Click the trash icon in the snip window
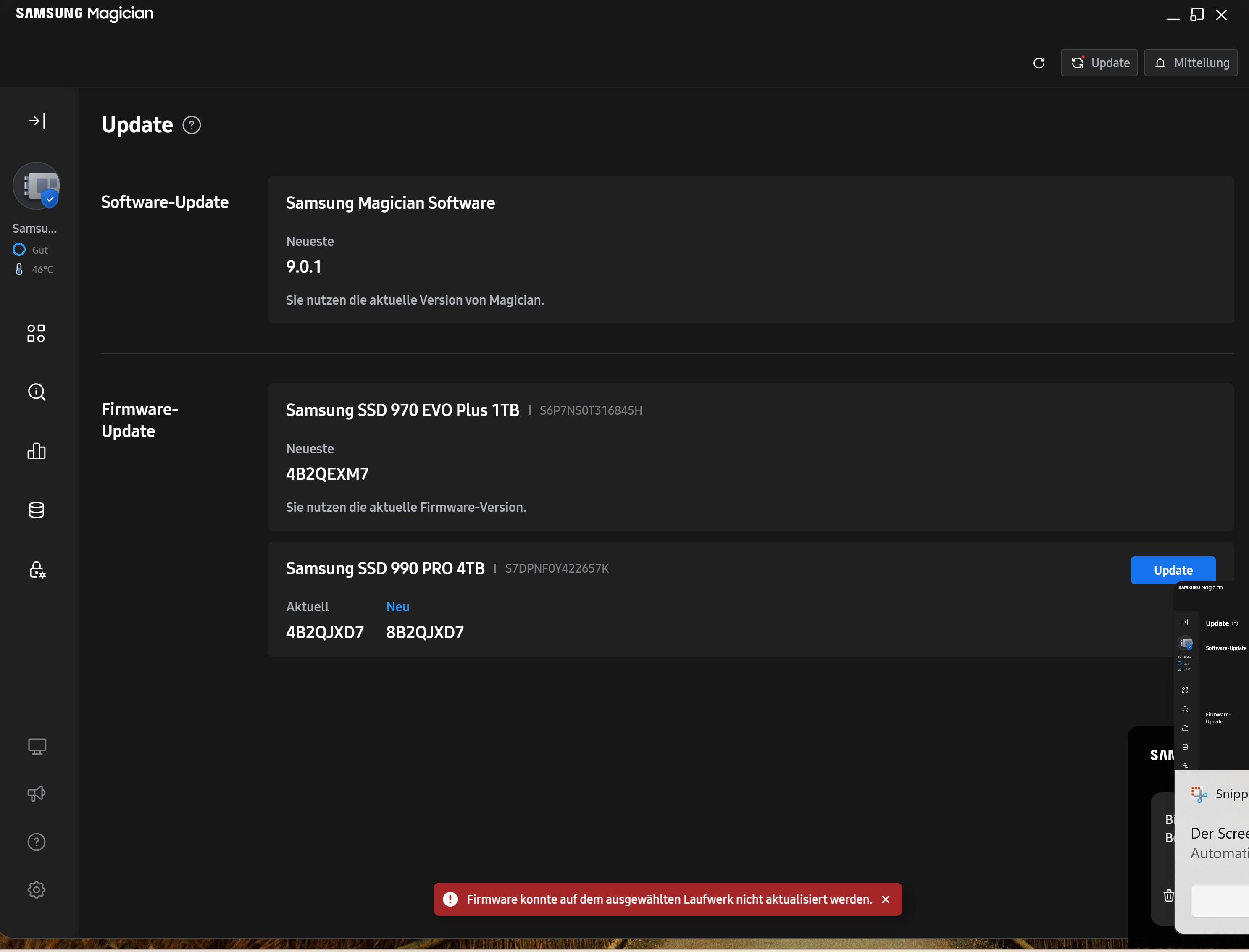This screenshot has width=1249, height=952. pyautogui.click(x=1168, y=895)
